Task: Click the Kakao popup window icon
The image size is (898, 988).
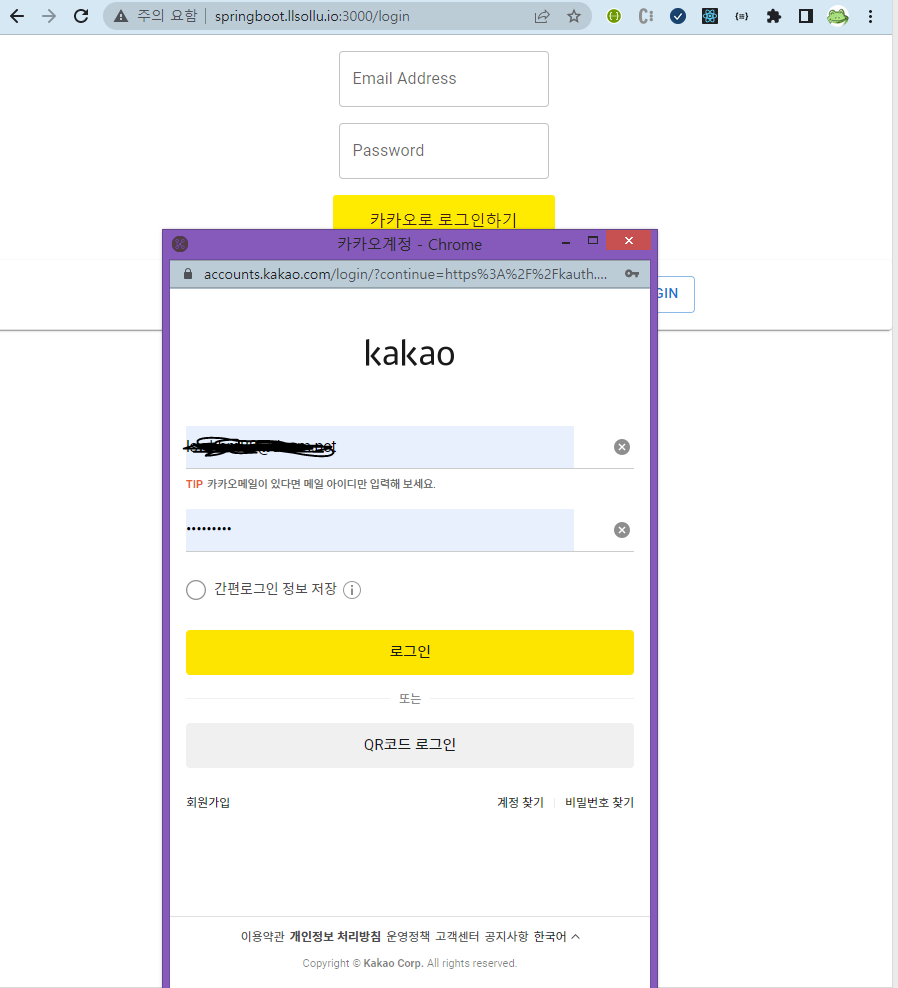Action: tap(180, 244)
